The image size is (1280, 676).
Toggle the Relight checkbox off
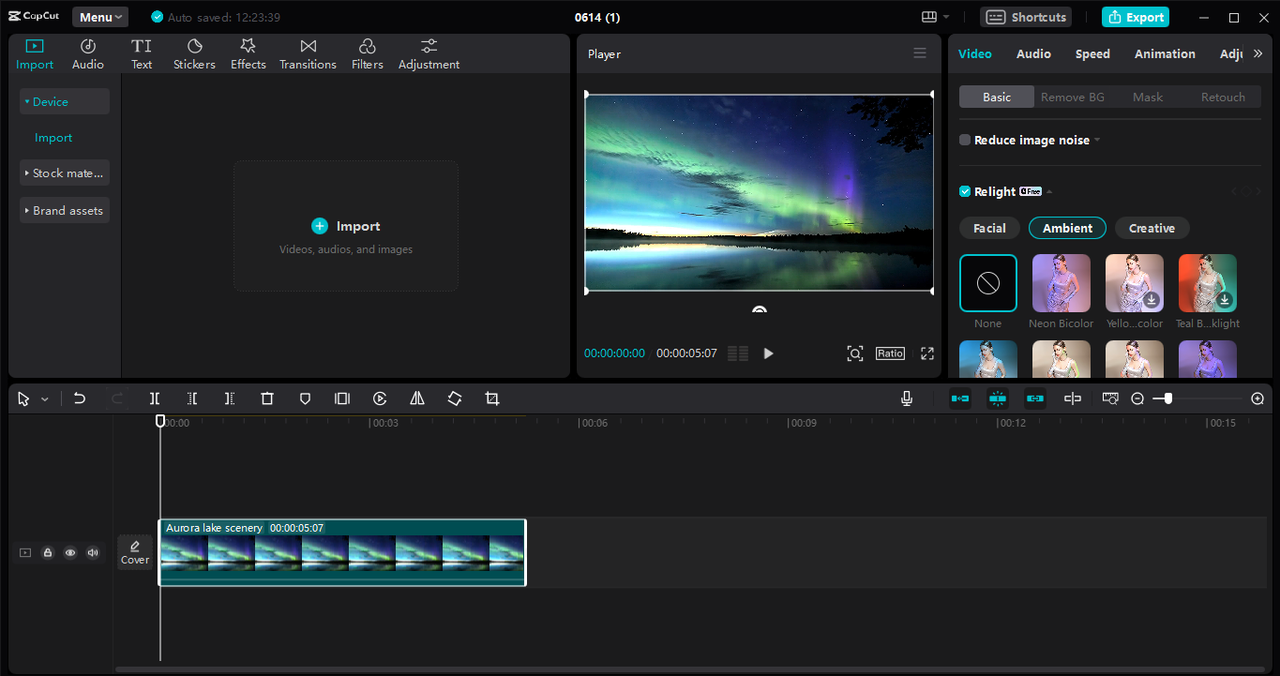(x=963, y=191)
